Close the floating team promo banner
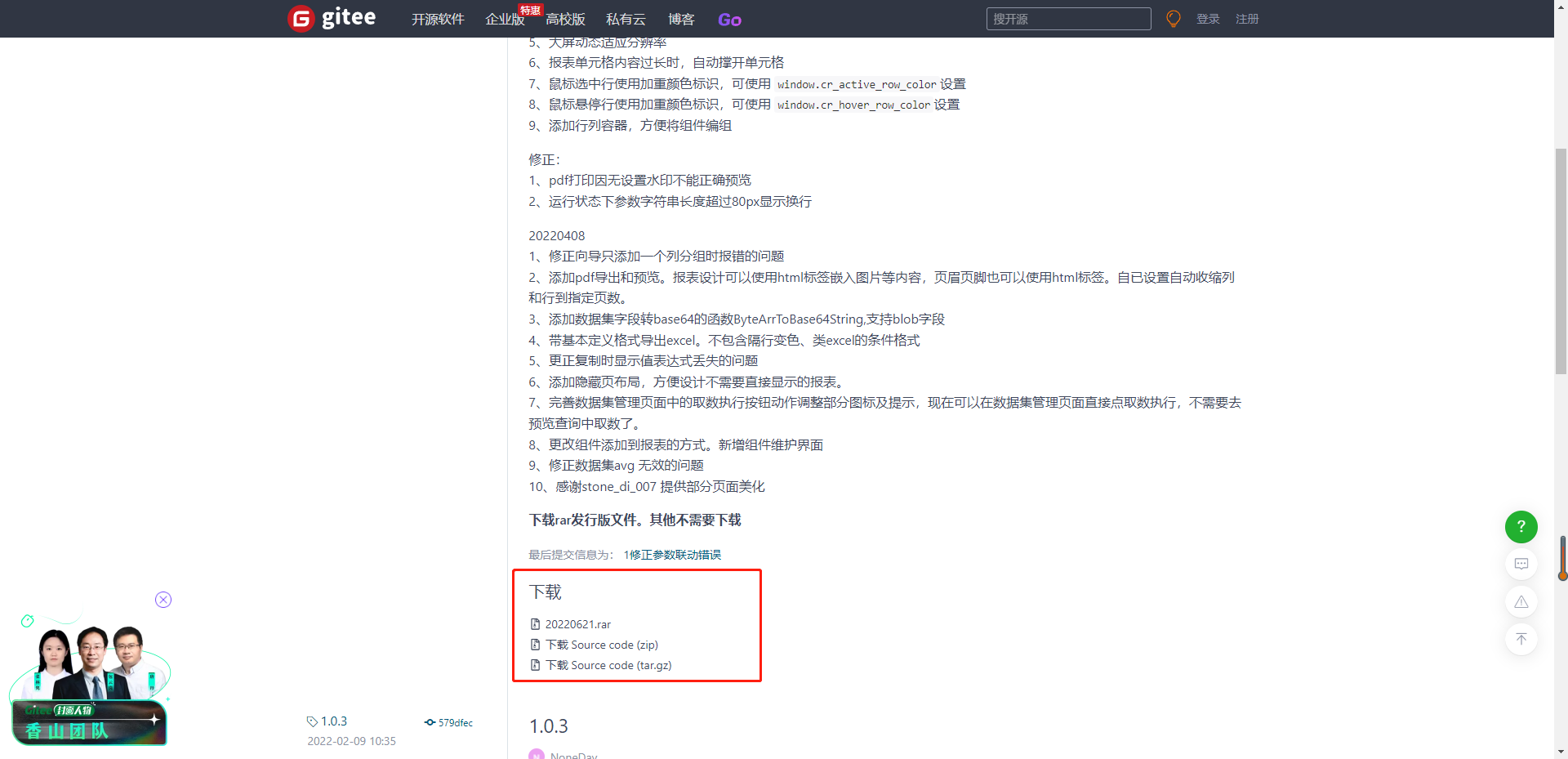 [163, 600]
